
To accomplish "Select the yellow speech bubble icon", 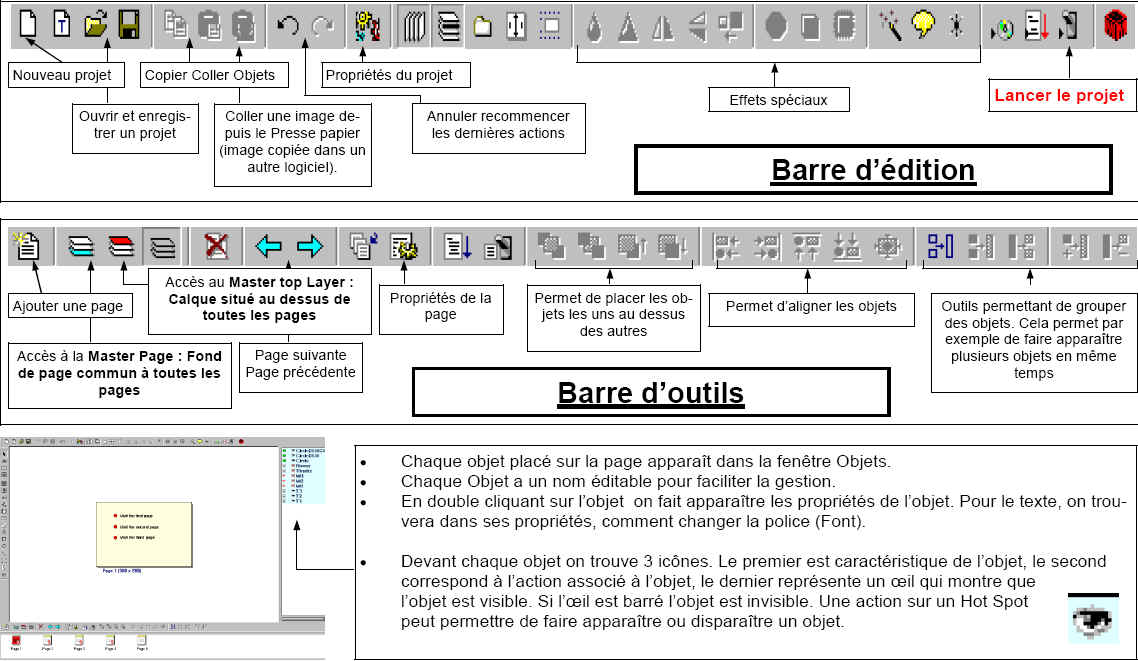I will (923, 25).
